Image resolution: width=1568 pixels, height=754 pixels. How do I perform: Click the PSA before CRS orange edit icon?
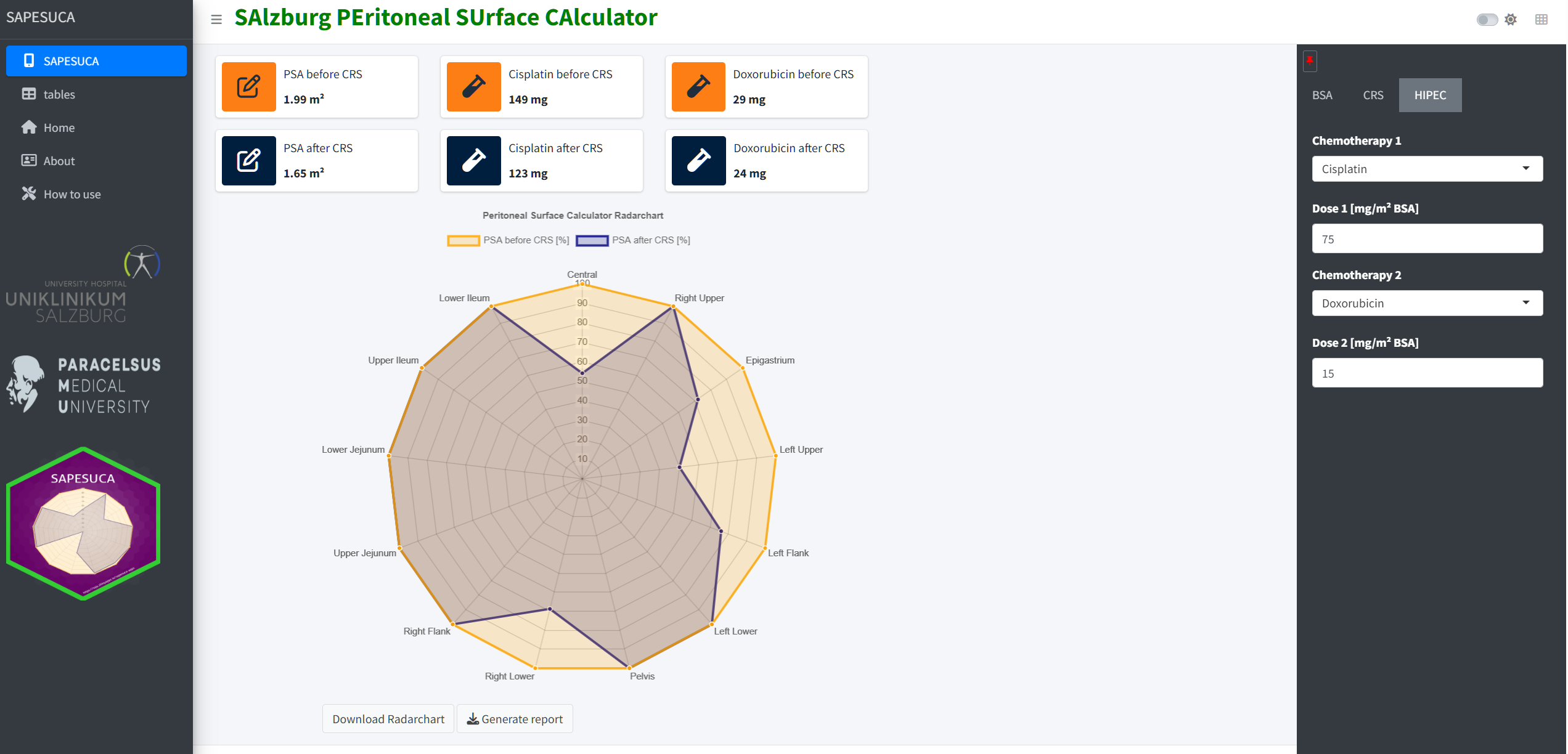(x=248, y=87)
